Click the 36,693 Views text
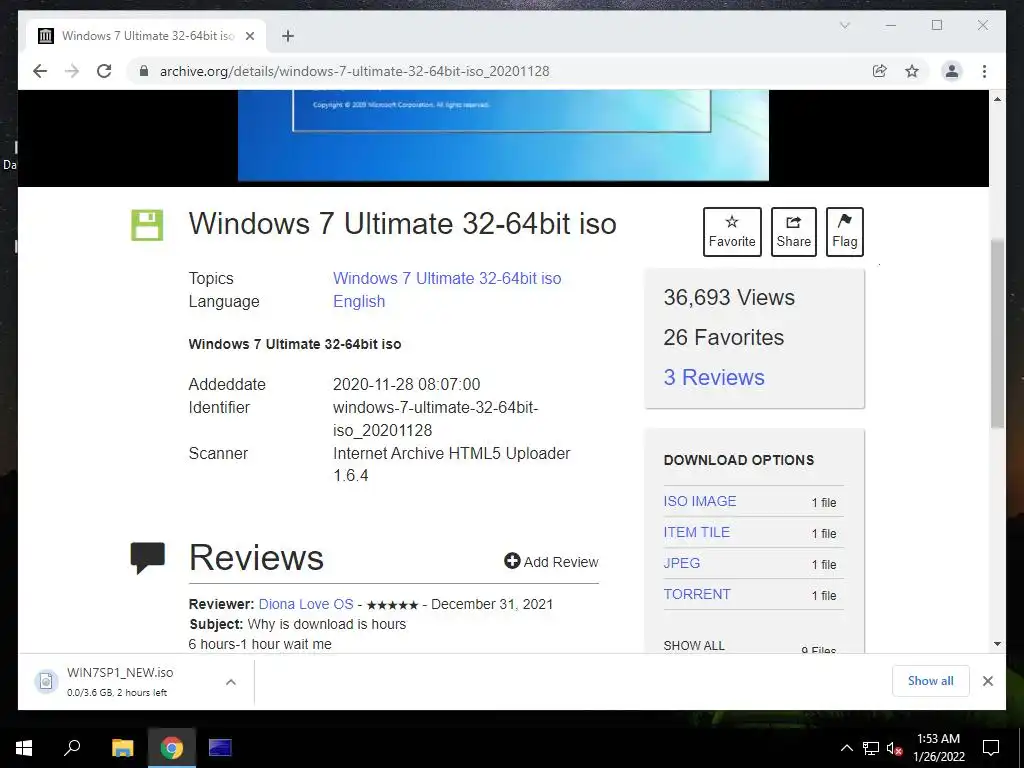Screen dimensions: 1024x768 729,298
